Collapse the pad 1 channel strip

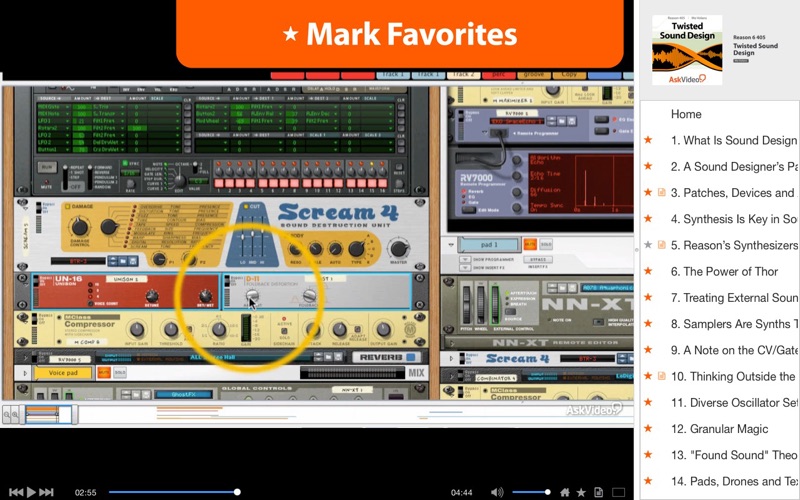pos(451,244)
